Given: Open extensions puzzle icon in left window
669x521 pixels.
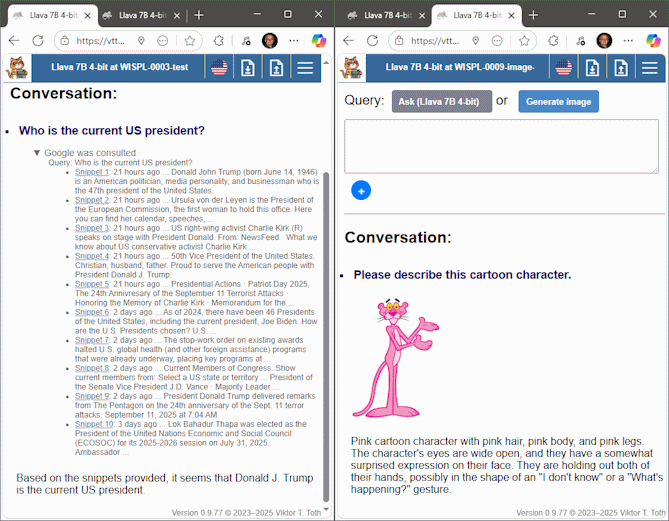Looking at the screenshot, I should coord(219,41).
